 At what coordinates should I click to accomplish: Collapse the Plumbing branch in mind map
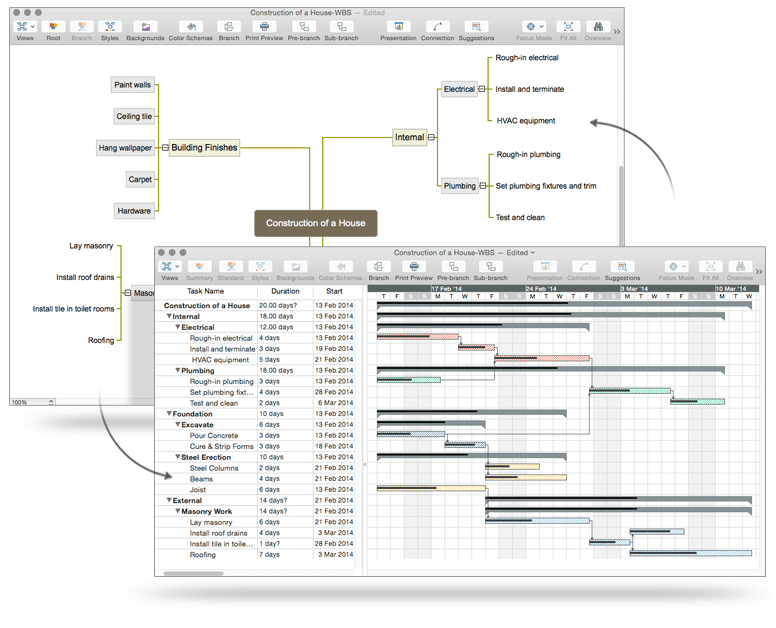[482, 186]
